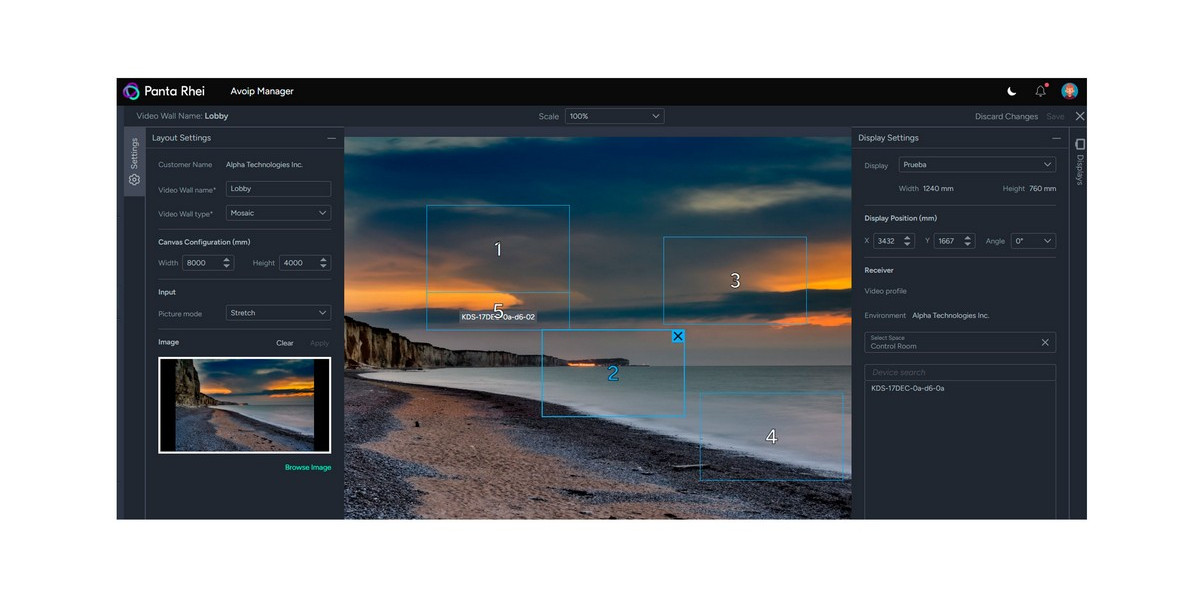Viewport: 1200px width, 600px height.
Task: Open the user profile avatar
Action: [1069, 91]
